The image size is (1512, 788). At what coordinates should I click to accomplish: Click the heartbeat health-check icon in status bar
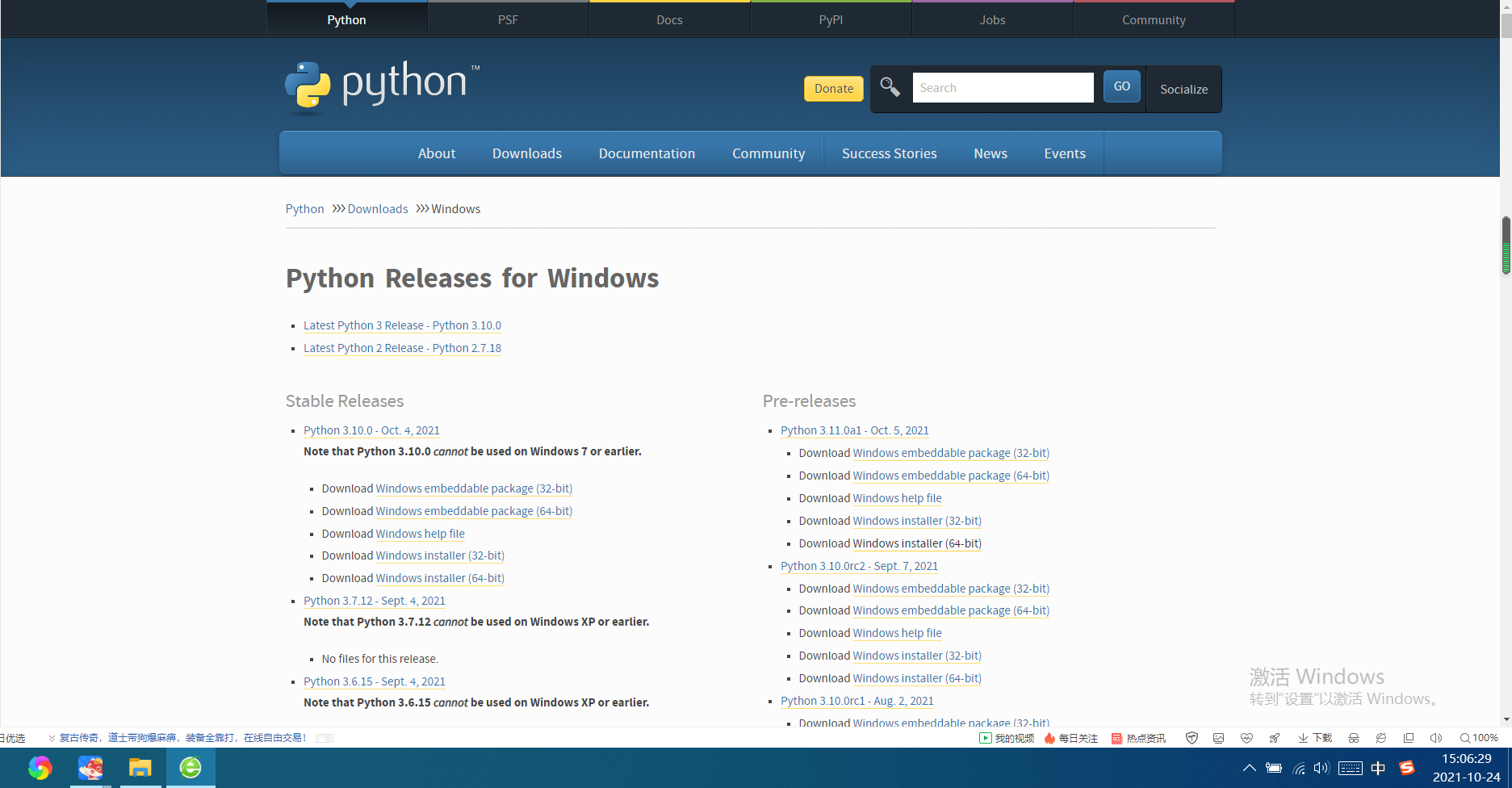(x=1246, y=738)
